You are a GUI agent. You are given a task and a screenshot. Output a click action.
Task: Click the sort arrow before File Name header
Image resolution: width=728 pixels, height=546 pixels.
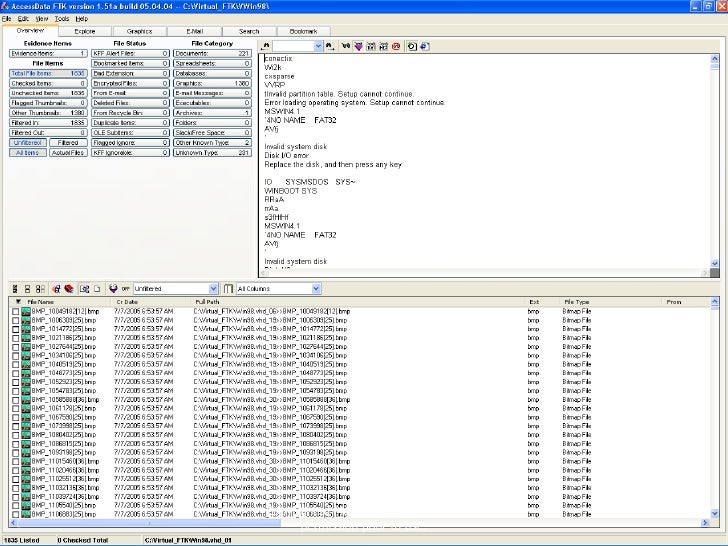[18, 302]
